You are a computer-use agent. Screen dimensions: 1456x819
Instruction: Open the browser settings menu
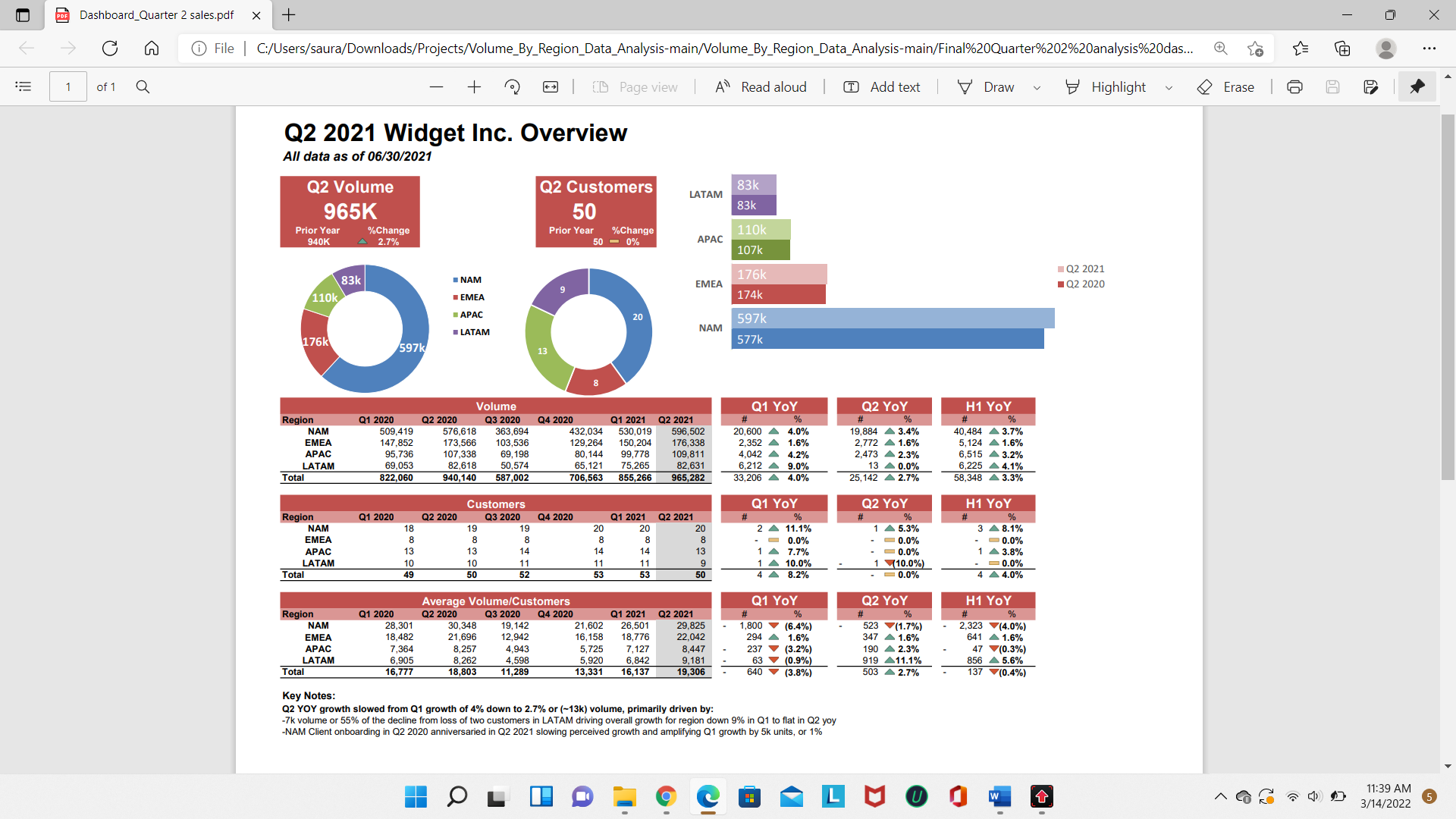1432,48
